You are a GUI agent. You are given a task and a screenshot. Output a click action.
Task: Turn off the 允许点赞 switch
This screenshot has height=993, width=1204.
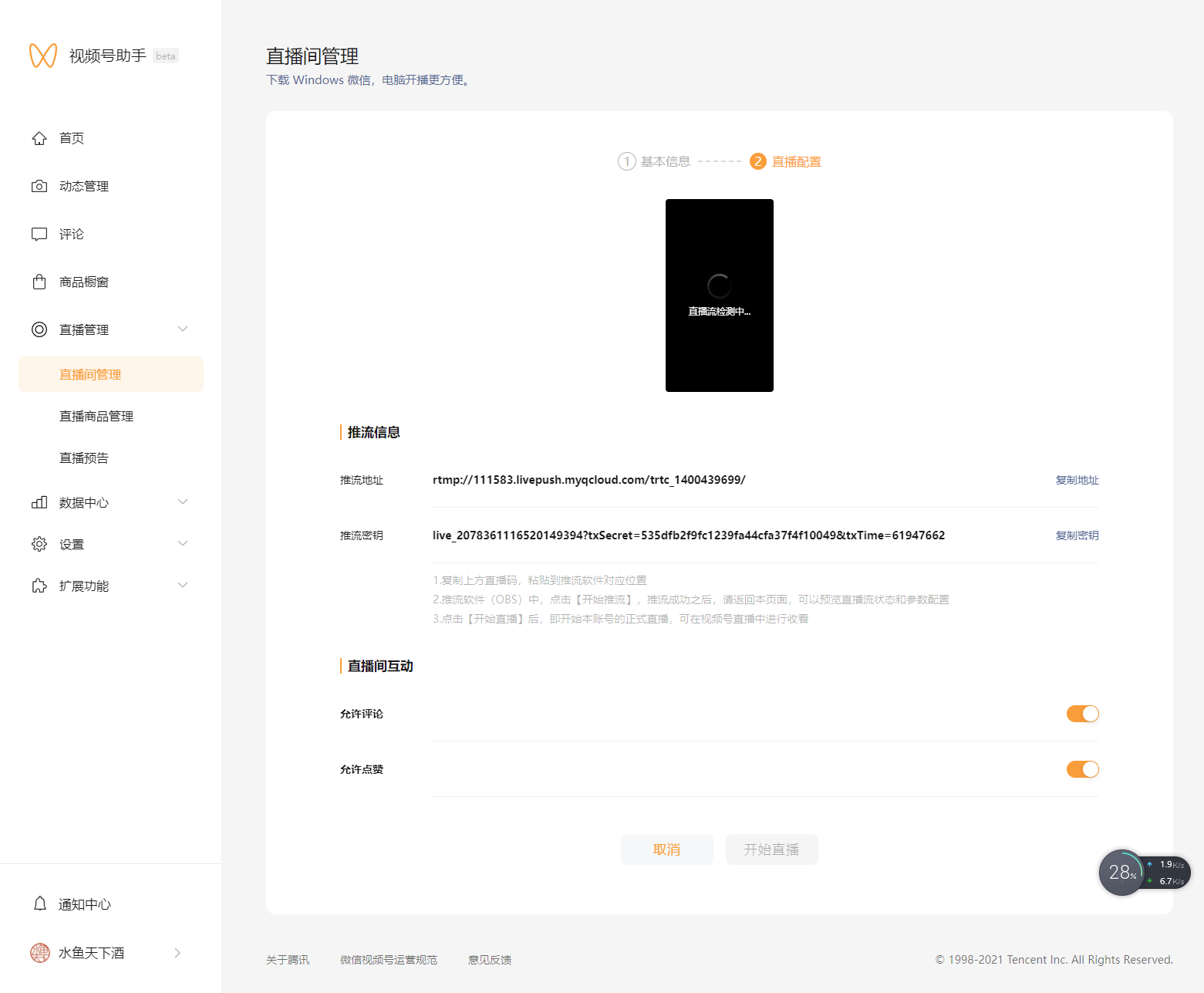1083,769
